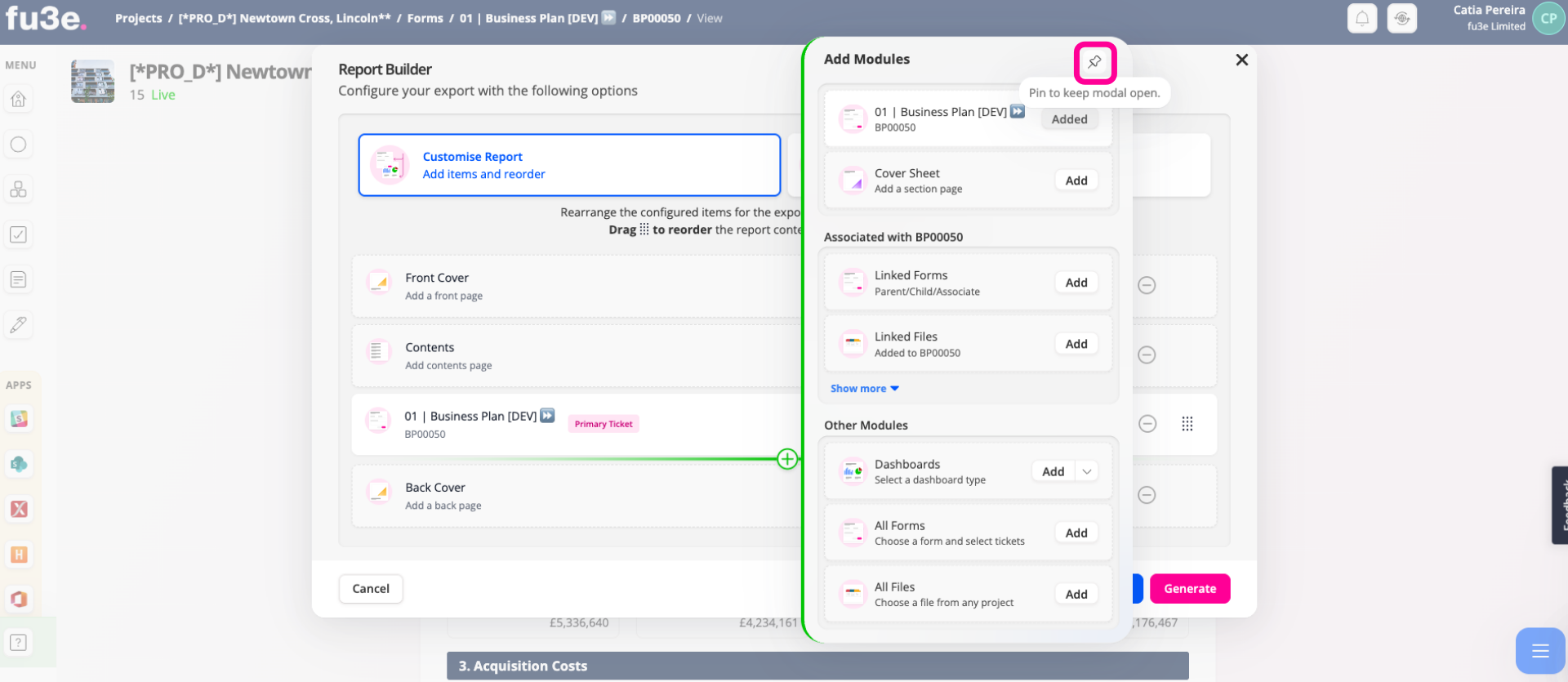Open the SharePoint app icon in sidebar
1568x682 pixels.
tap(19, 465)
